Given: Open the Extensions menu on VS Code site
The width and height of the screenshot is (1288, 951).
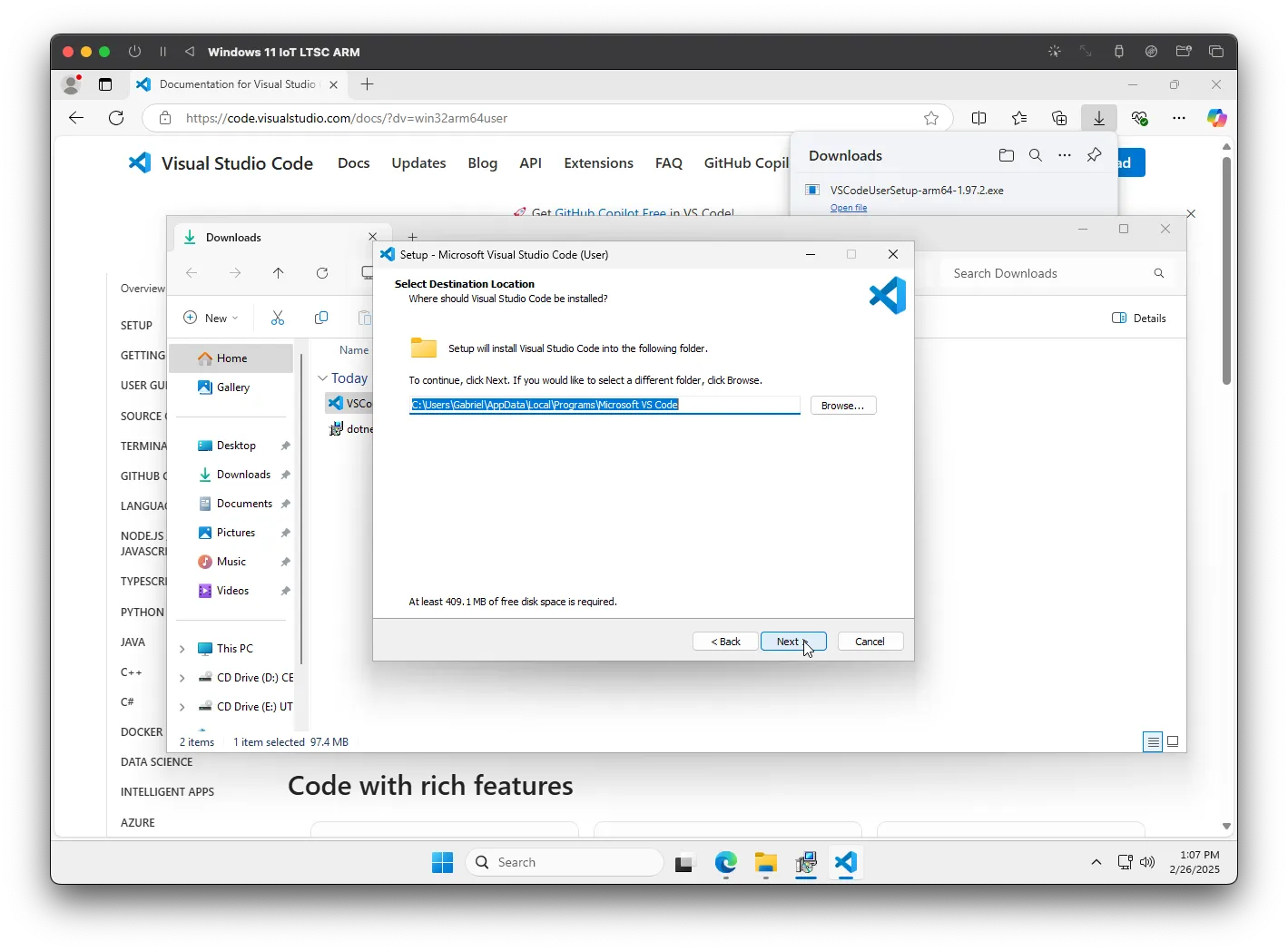Looking at the screenshot, I should pos(598,163).
